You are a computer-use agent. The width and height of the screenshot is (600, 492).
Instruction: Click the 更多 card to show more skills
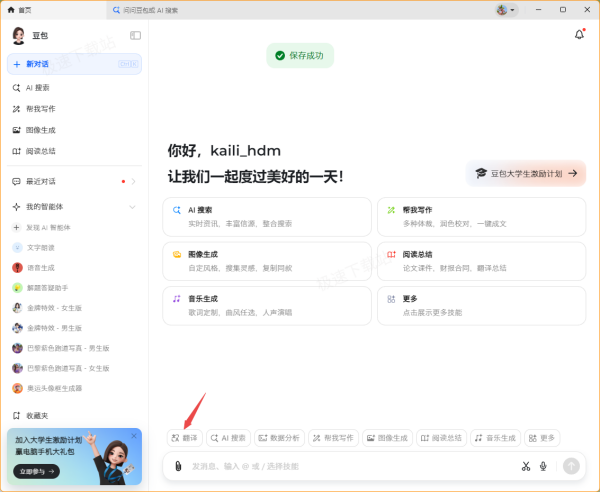[x=481, y=306]
